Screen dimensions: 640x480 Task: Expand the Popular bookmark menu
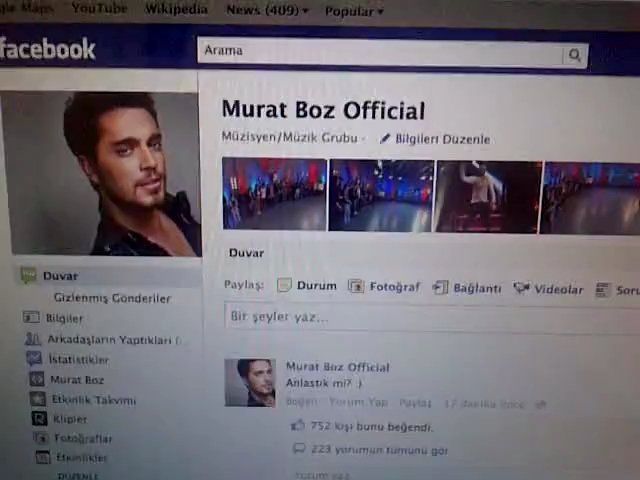tap(354, 12)
